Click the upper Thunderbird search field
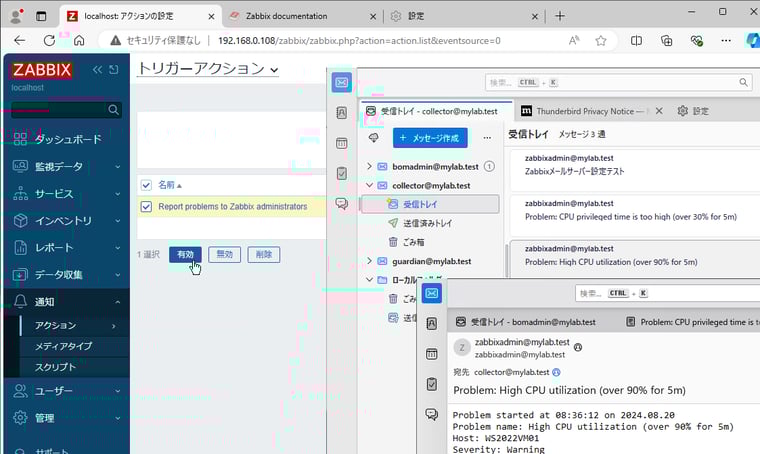 tap(618, 82)
